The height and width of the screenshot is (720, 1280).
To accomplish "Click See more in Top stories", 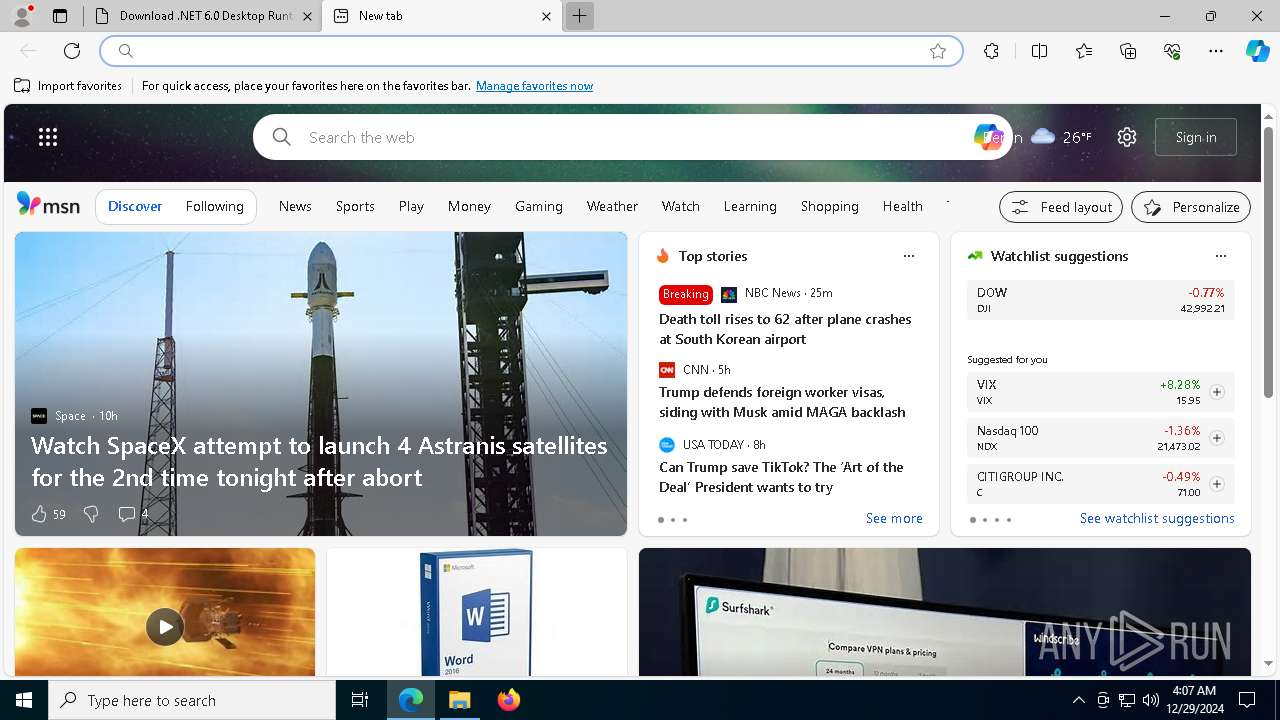I will click(x=894, y=518).
